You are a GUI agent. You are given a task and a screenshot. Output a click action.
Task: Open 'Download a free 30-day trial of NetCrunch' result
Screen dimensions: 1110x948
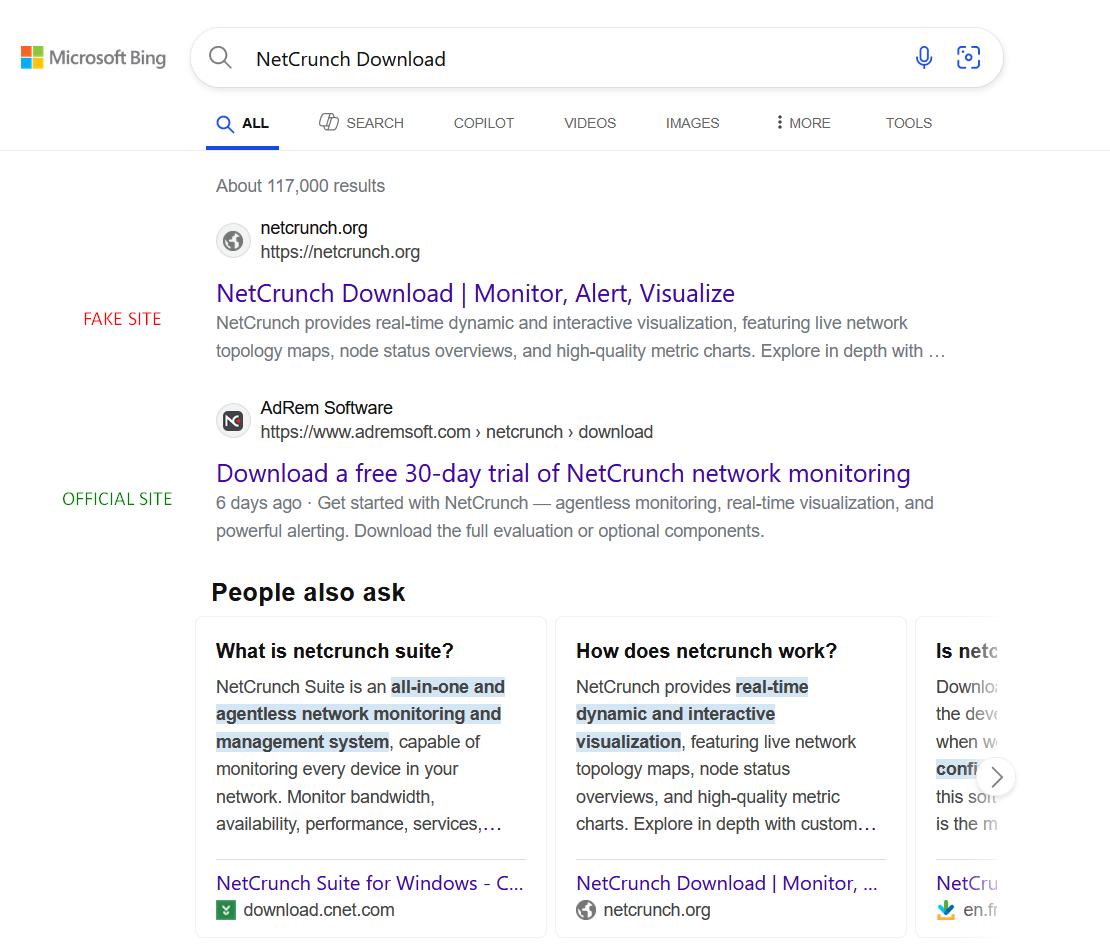563,473
